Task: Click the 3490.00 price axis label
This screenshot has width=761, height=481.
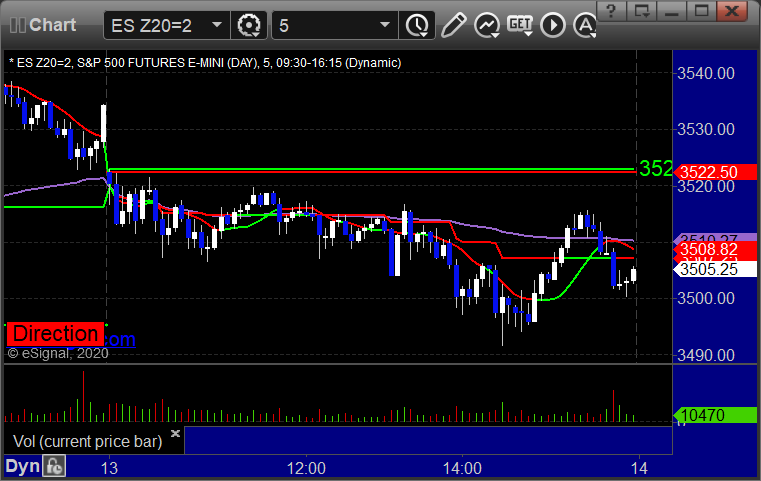Action: (x=706, y=355)
